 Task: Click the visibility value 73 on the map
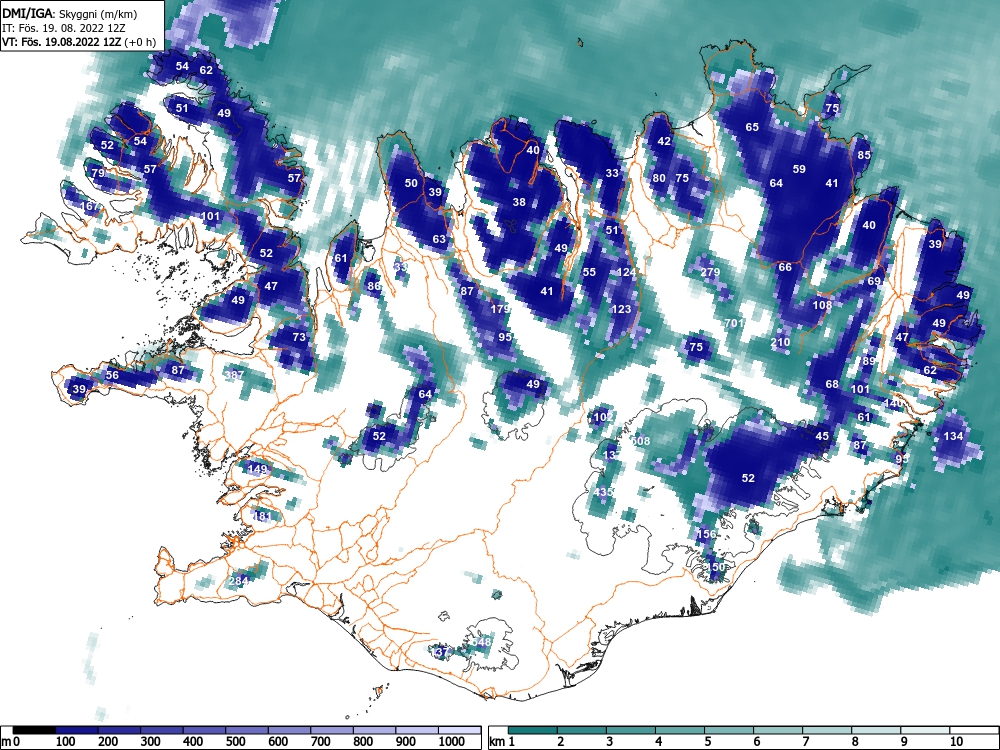299,337
